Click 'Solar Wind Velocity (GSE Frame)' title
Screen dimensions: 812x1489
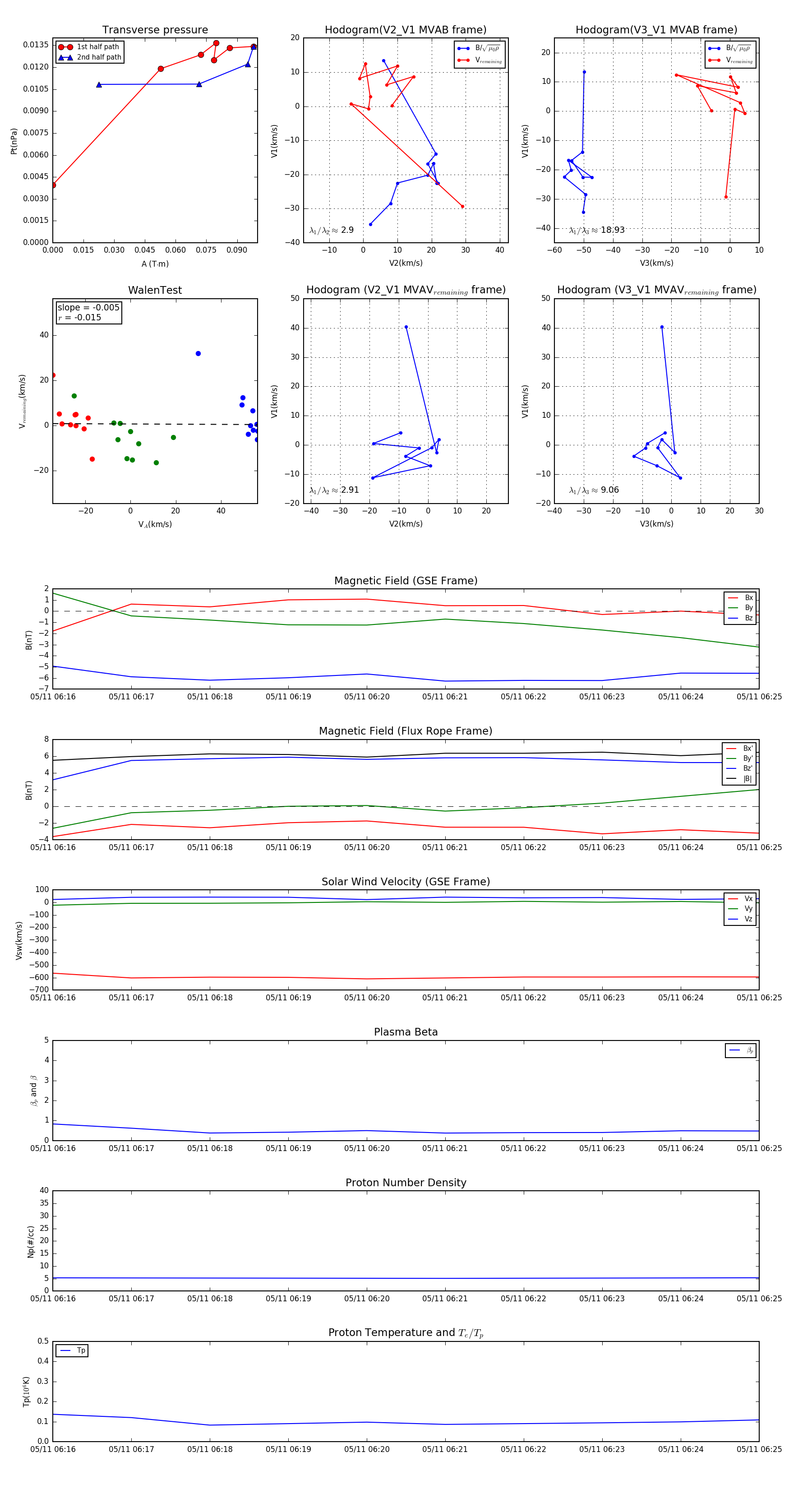[406, 882]
